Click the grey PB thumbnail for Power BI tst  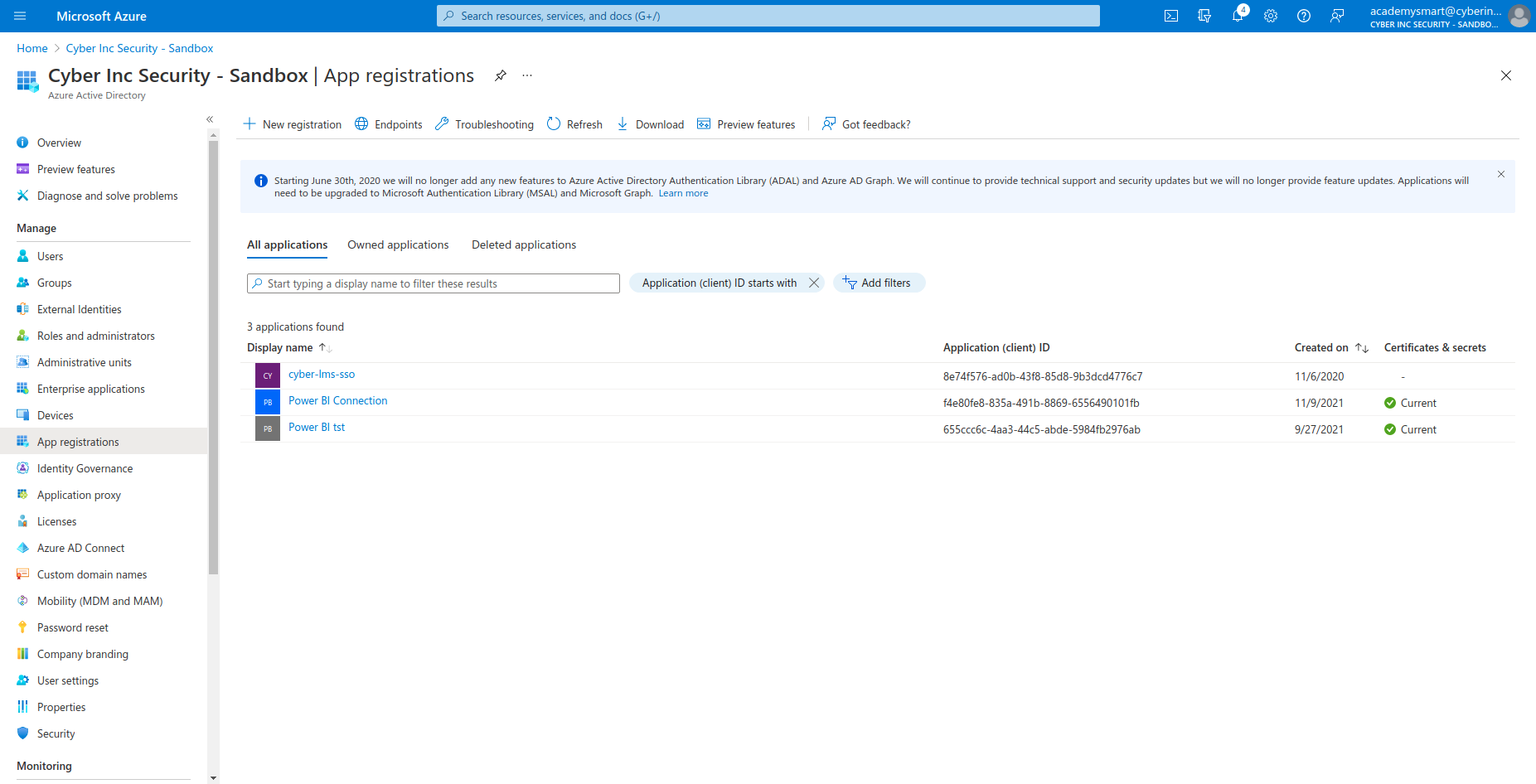point(268,428)
